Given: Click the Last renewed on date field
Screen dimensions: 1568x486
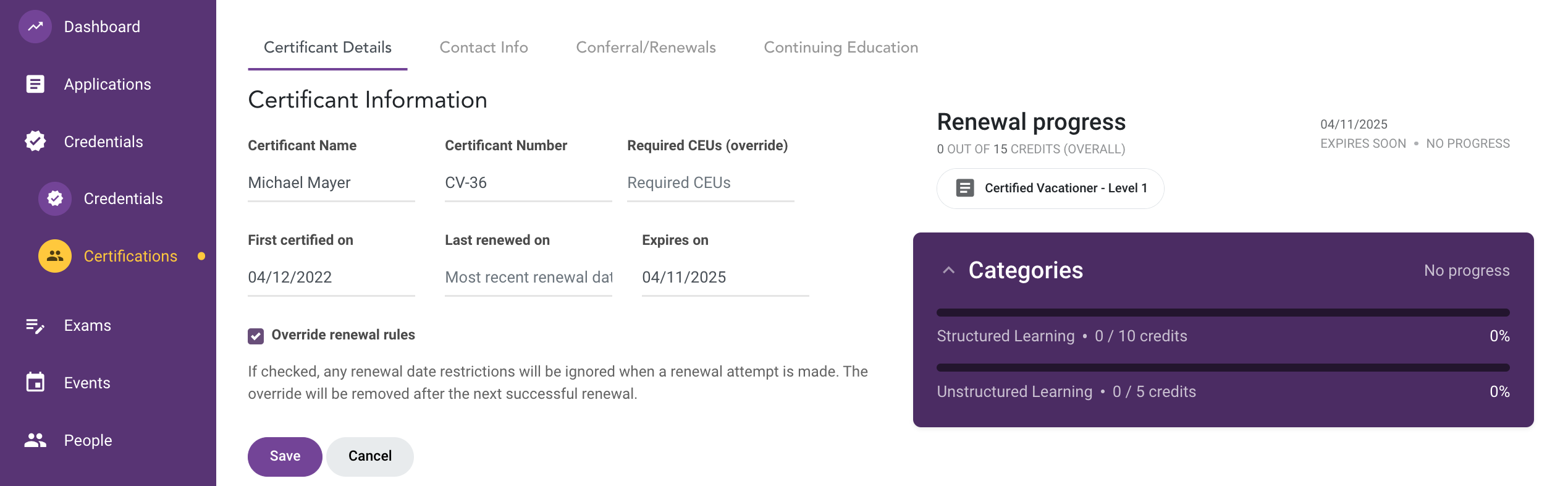Looking at the screenshot, I should (528, 278).
